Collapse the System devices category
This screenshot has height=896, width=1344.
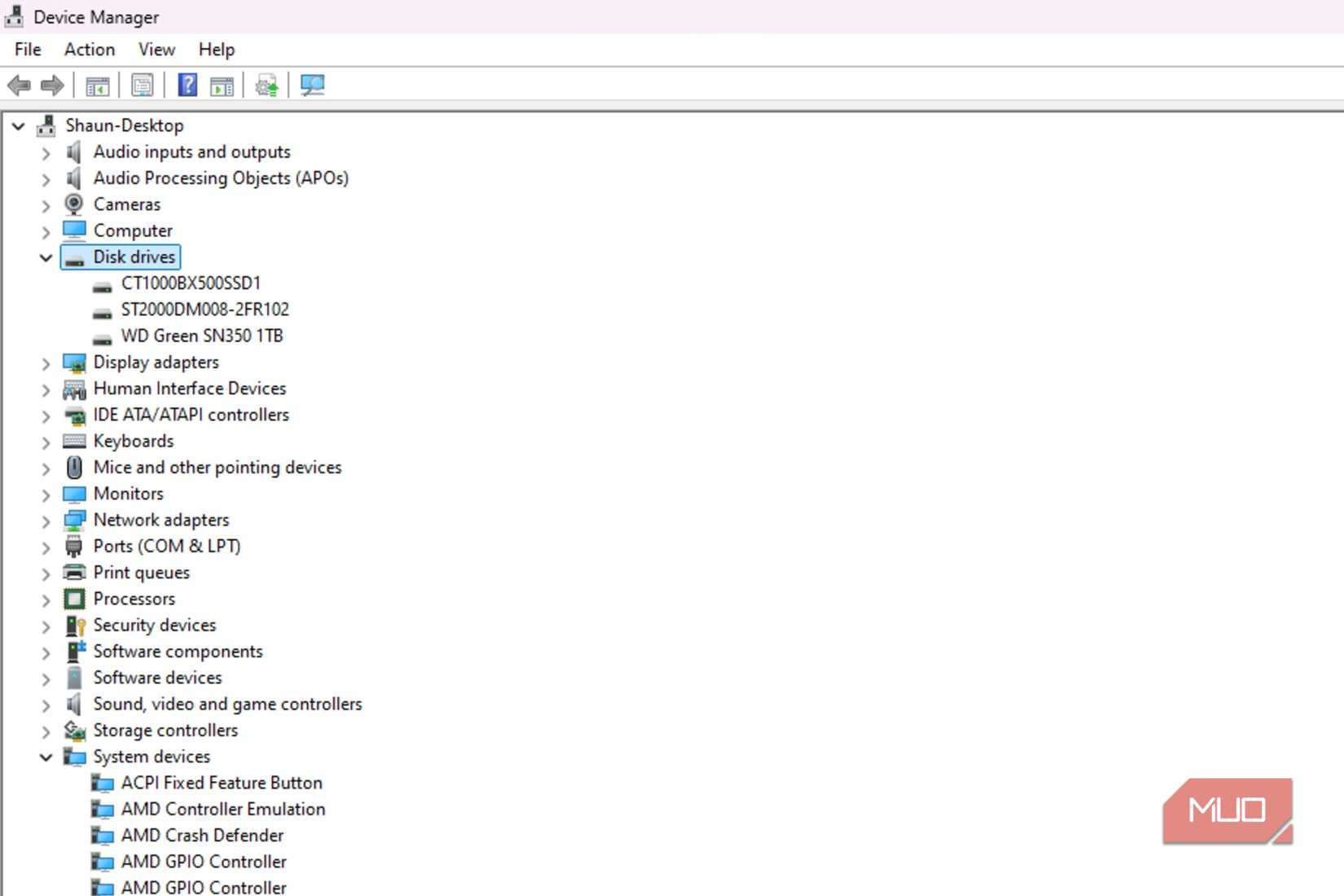pos(45,757)
